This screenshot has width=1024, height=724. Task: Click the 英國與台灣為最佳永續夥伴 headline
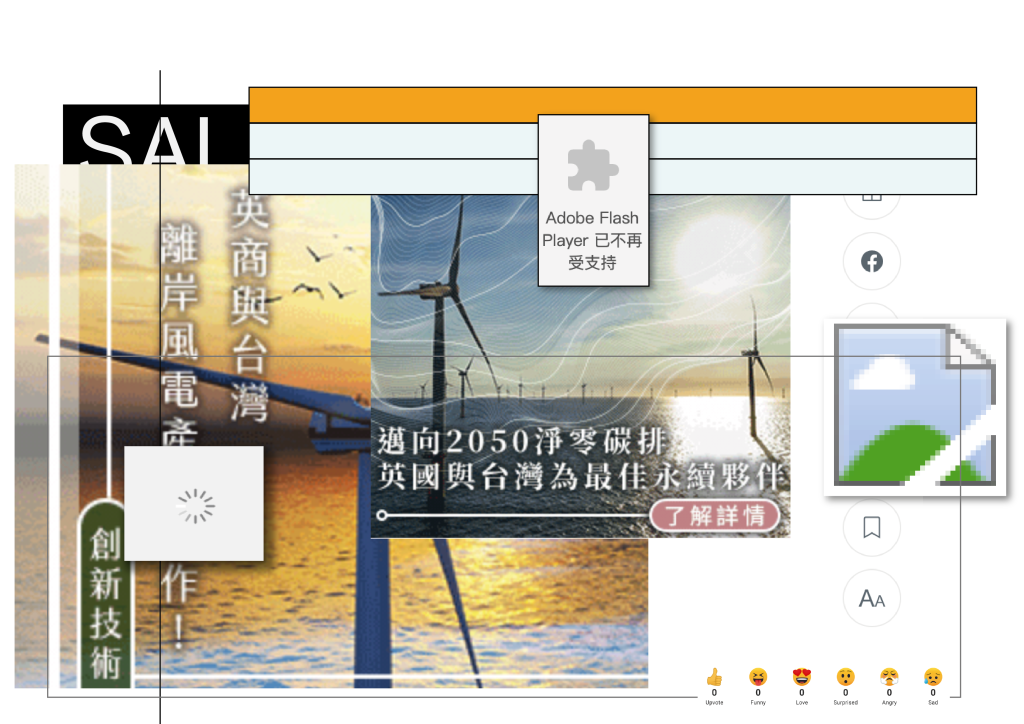(580, 476)
